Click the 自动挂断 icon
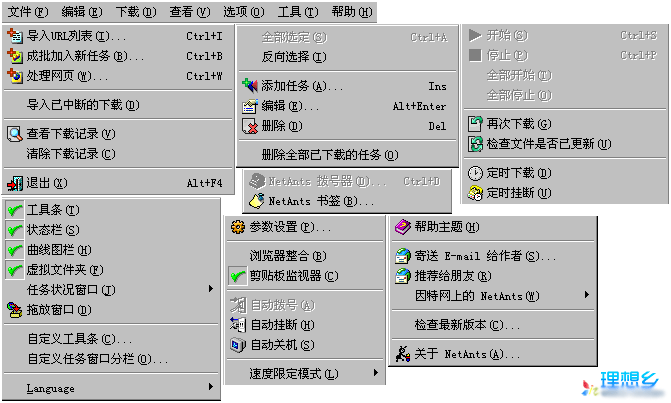 tap(238, 325)
